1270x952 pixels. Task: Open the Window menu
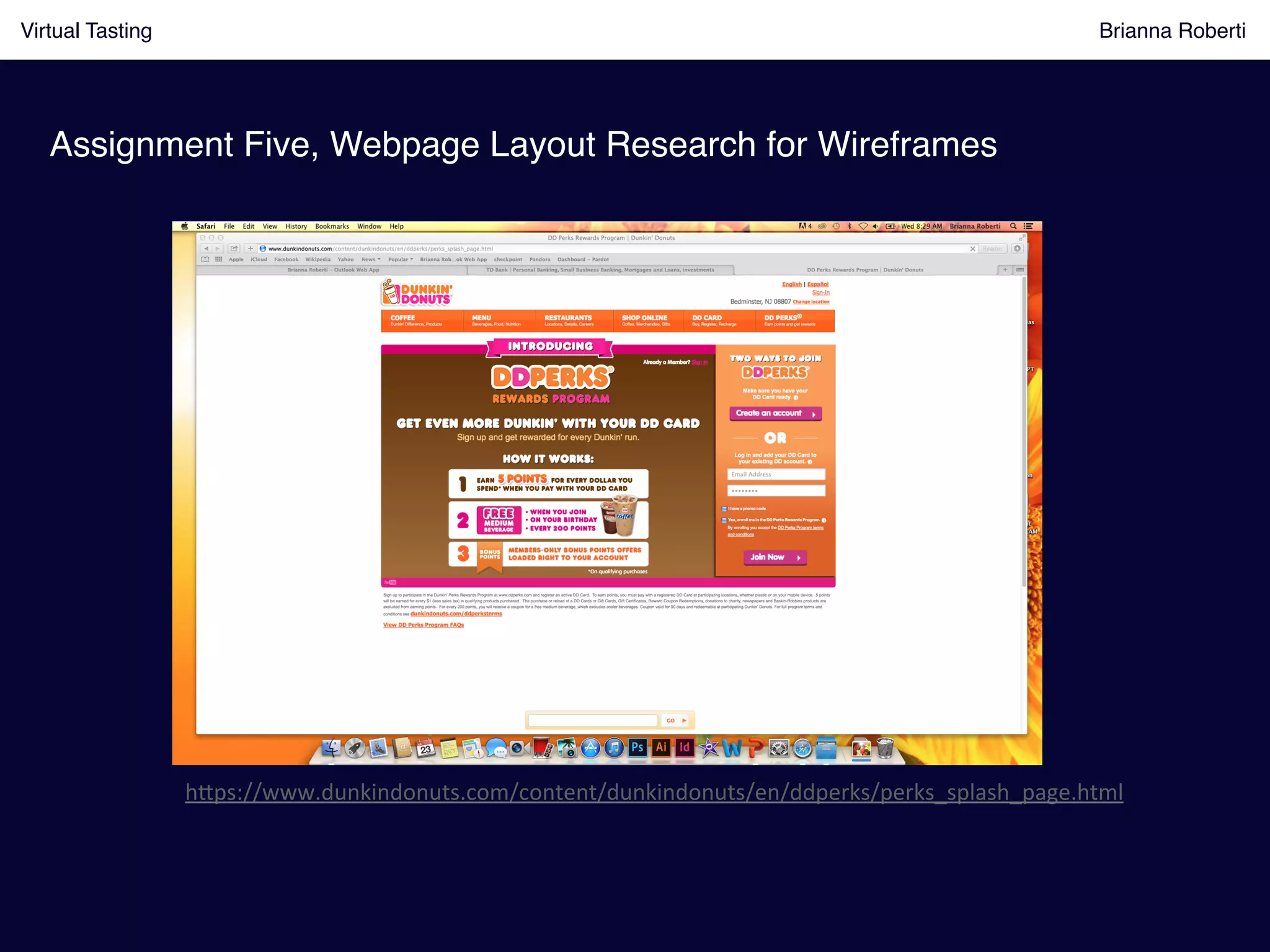click(x=369, y=226)
